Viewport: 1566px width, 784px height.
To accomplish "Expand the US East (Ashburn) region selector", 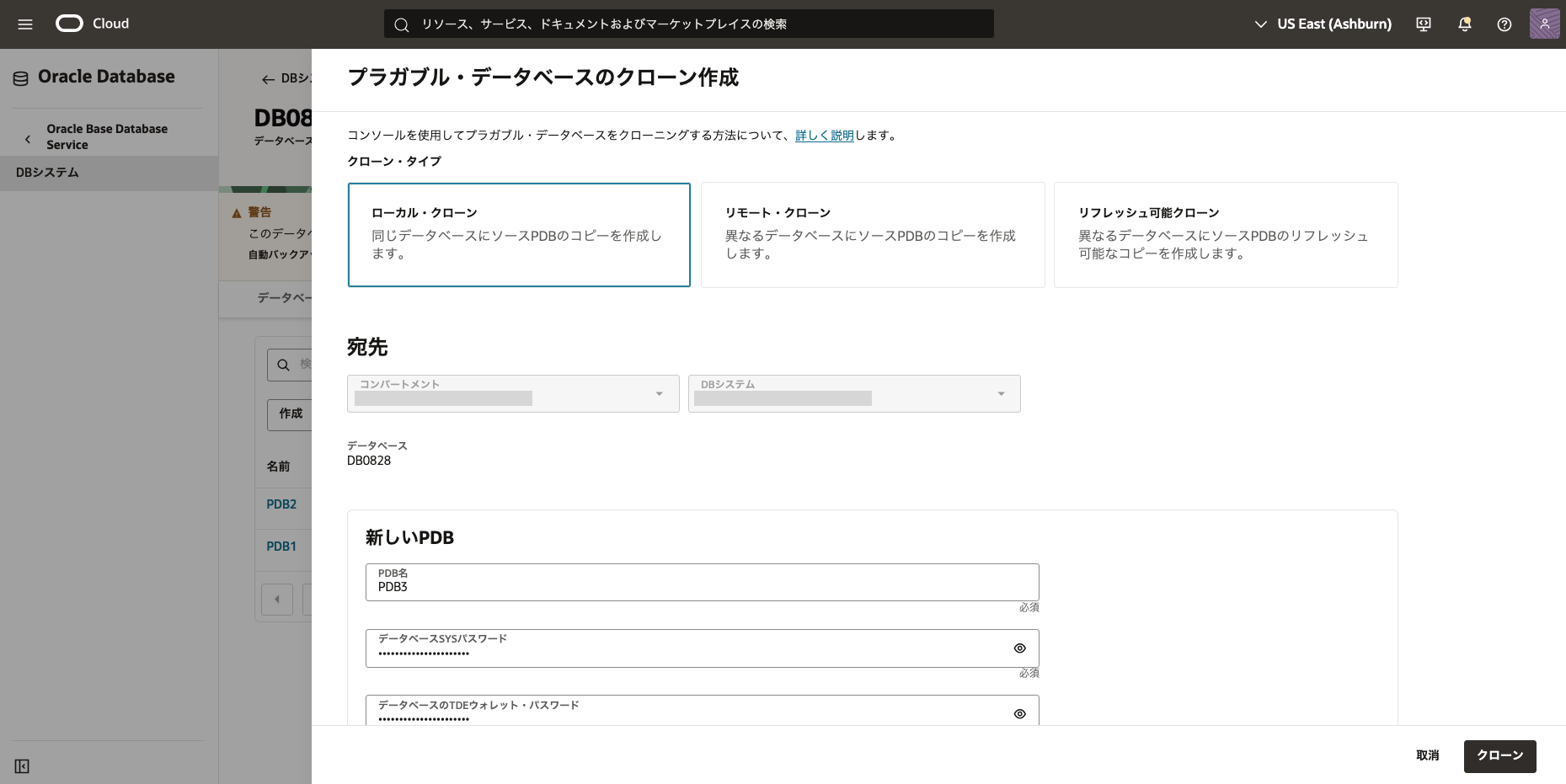I will tap(1323, 24).
